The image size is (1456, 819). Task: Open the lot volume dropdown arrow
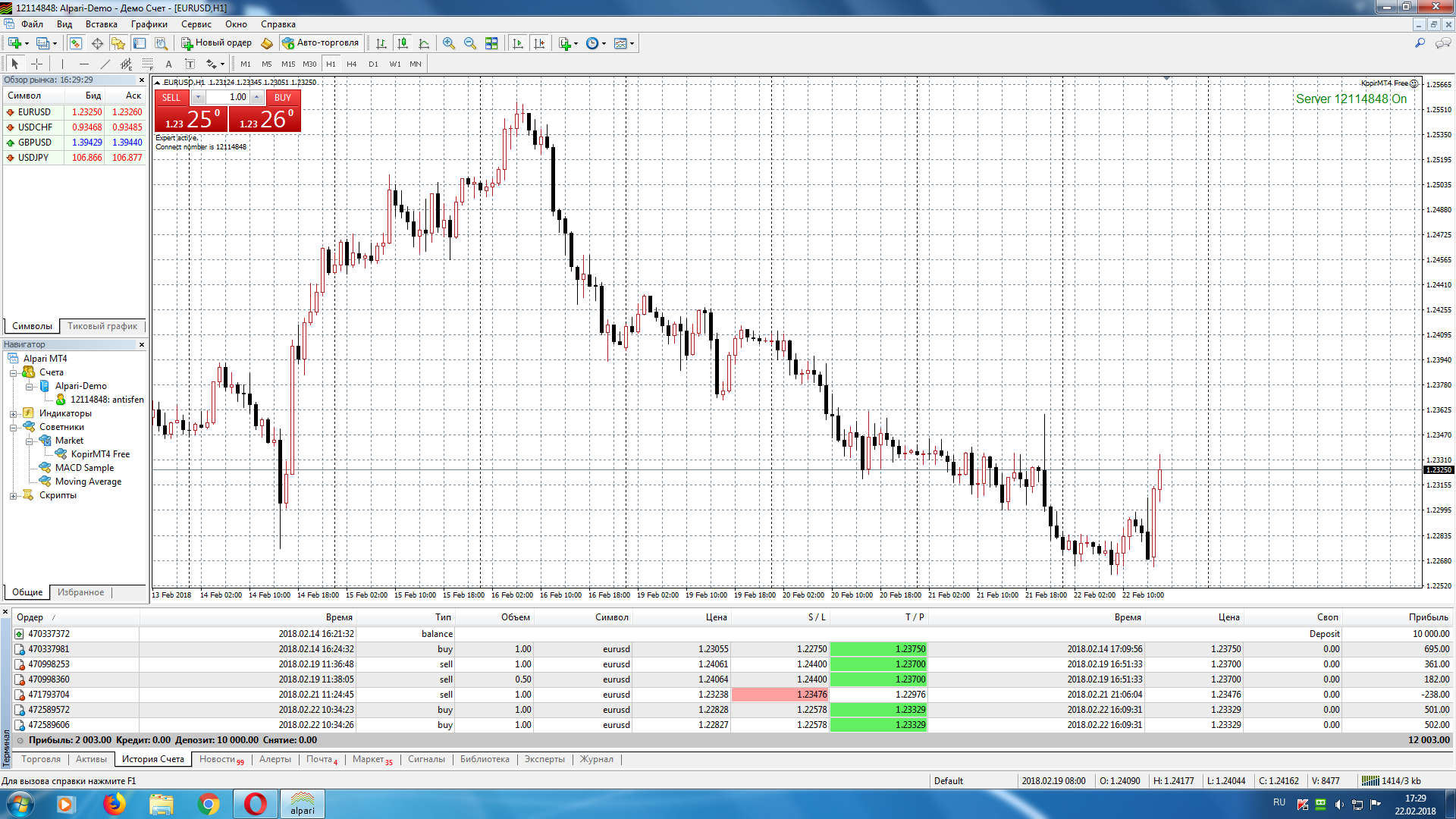pos(198,97)
